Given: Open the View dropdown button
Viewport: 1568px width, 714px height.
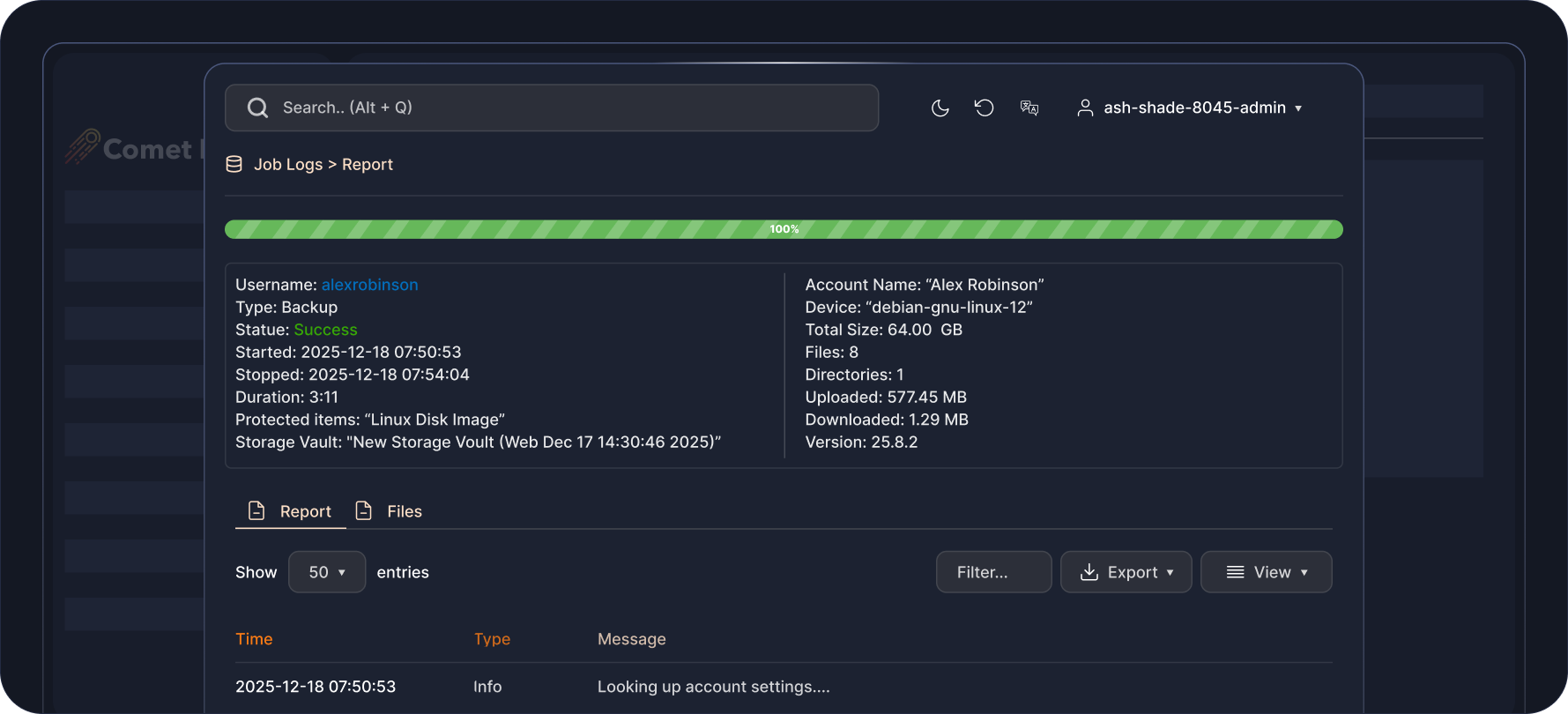Looking at the screenshot, I should 1267,572.
